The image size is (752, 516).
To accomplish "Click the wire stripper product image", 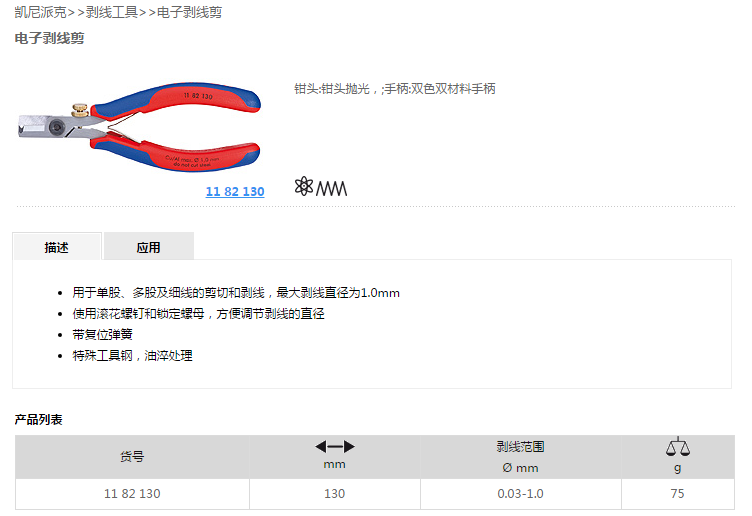I will [x=139, y=126].
